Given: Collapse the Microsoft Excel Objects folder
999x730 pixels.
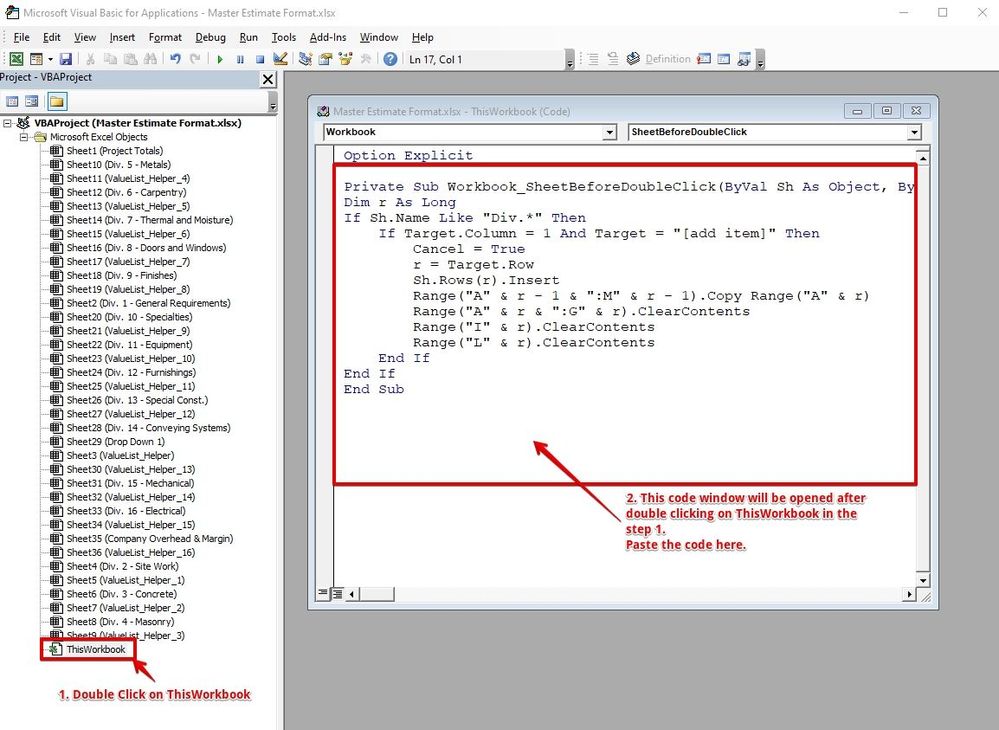Looking at the screenshot, I should click(24, 137).
